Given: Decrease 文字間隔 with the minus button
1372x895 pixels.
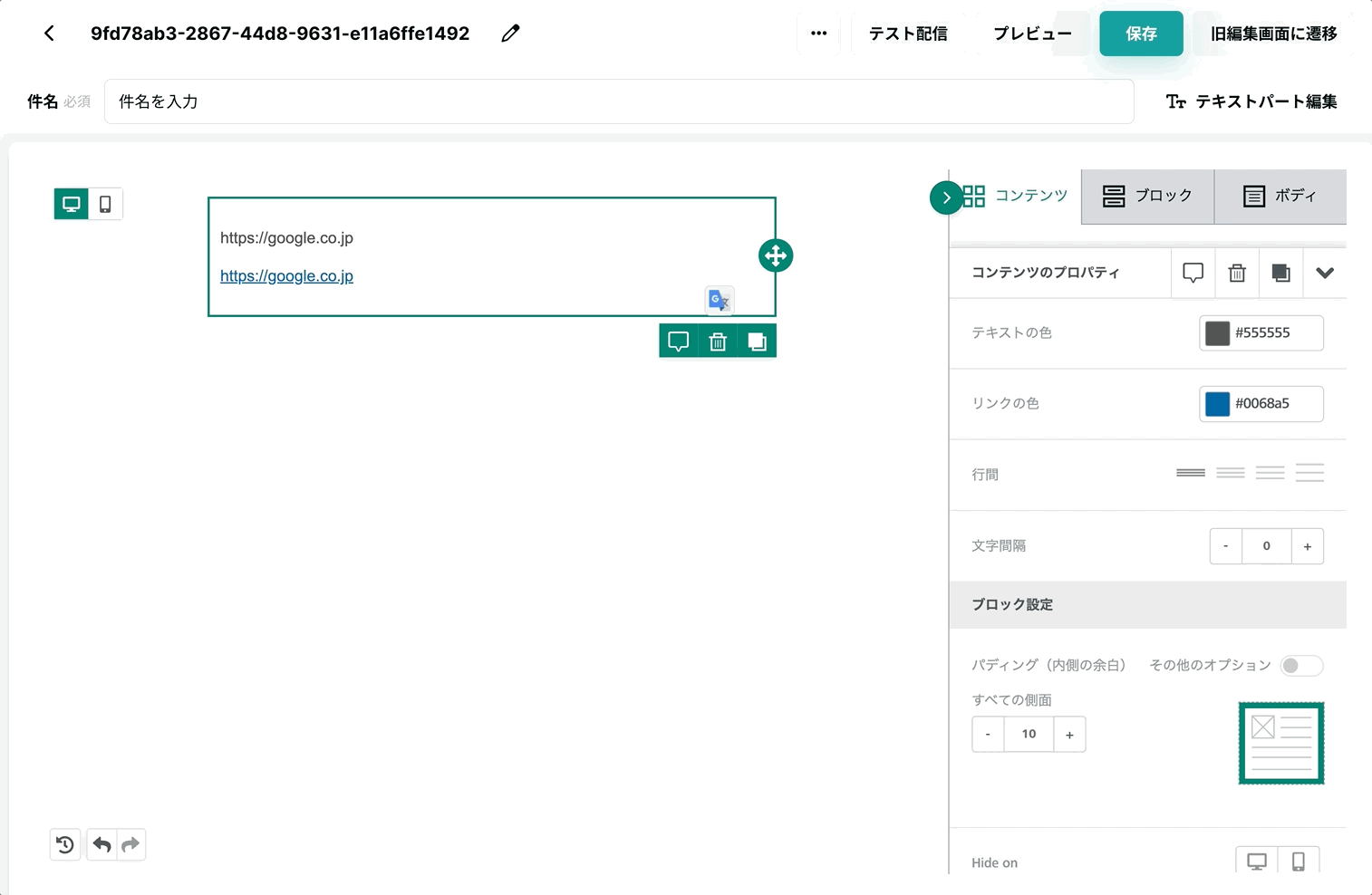Looking at the screenshot, I should coord(1226,546).
